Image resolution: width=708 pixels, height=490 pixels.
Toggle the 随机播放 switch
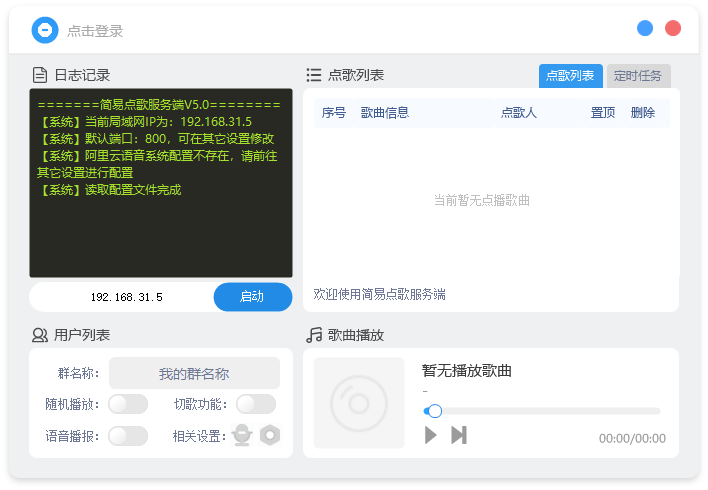tap(128, 404)
